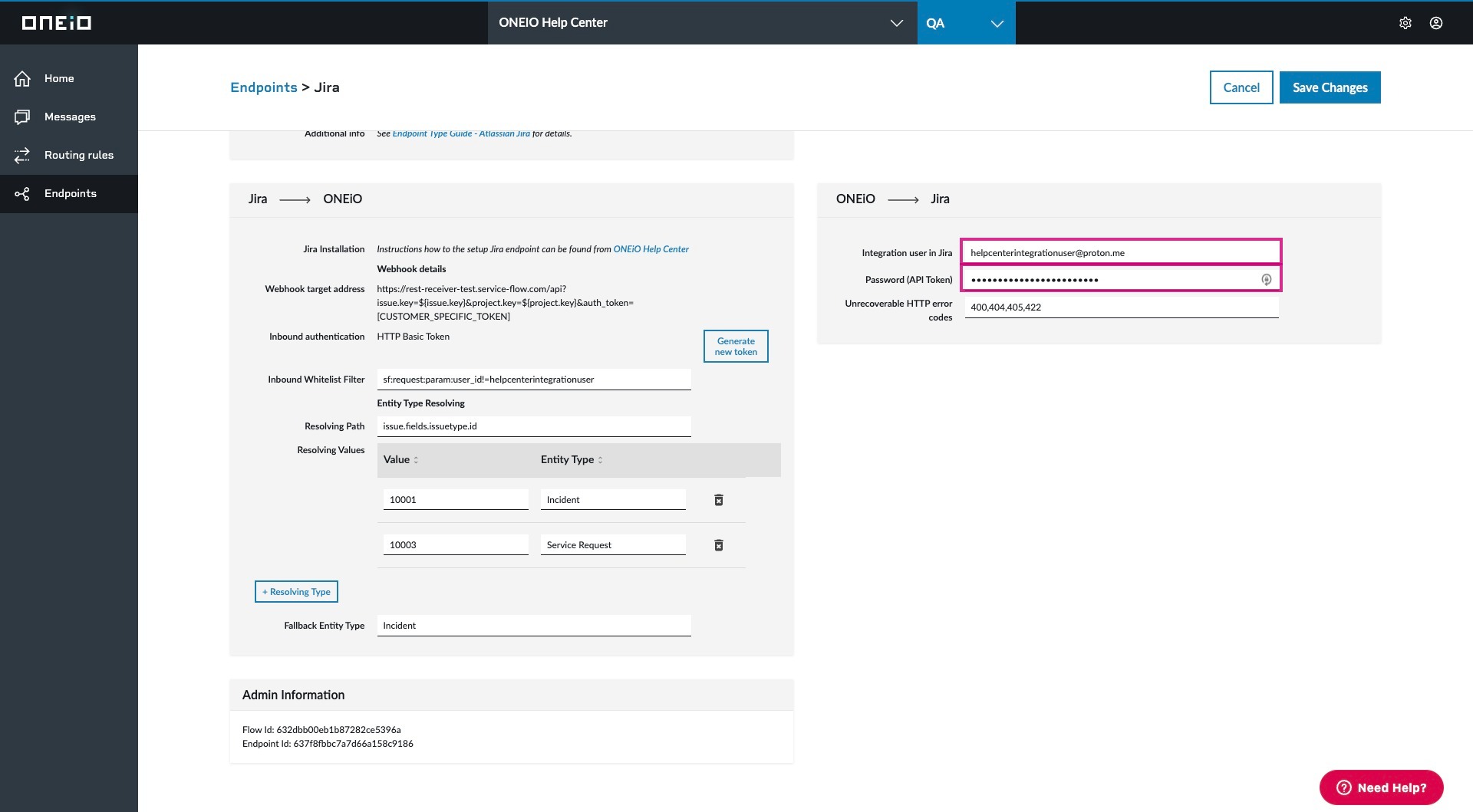Open the settings gear icon

click(1405, 23)
